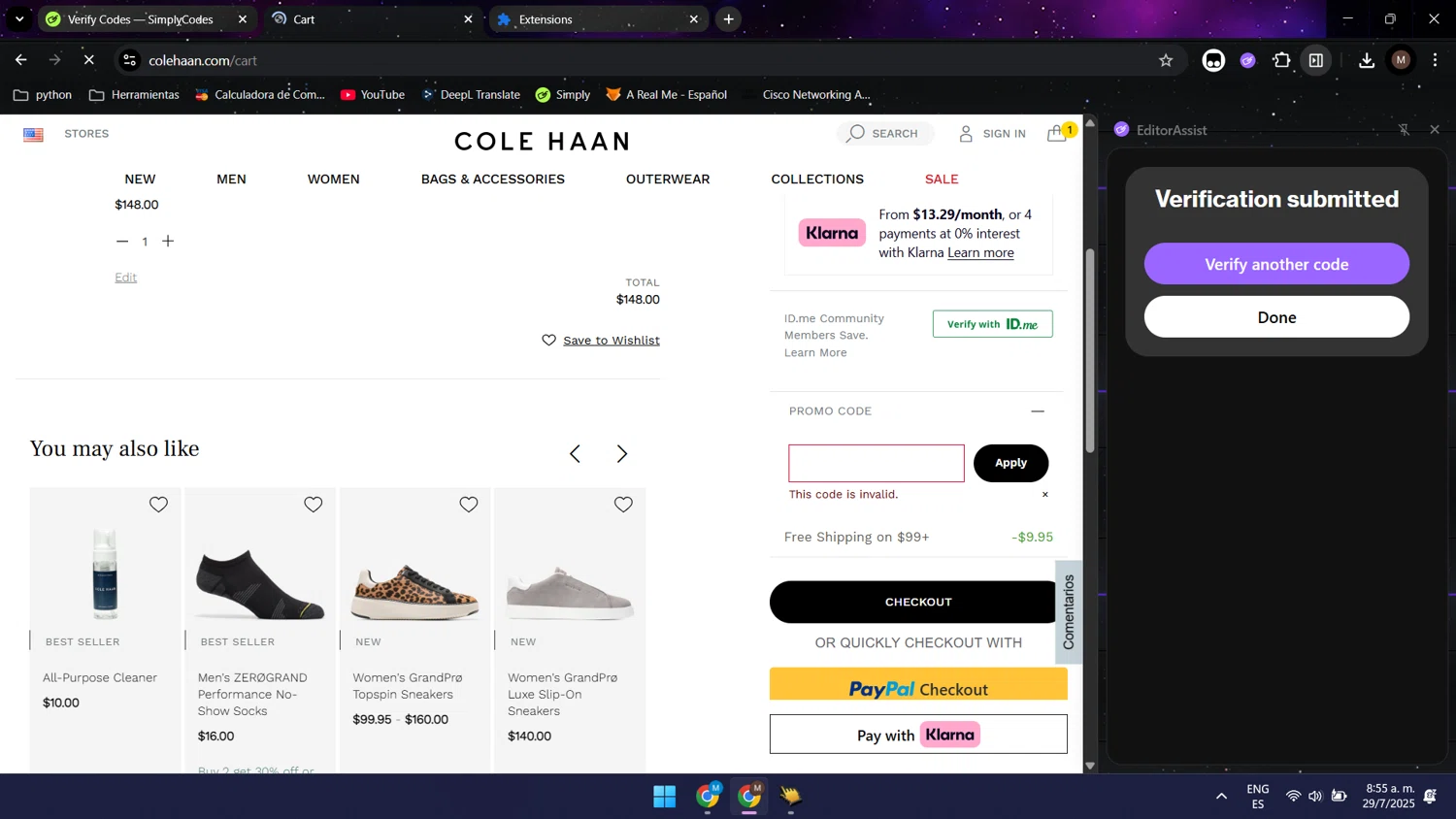This screenshot has width=1456, height=819.
Task: Favorite the ZERØGRAND No-Show Socks heart
Action: pos(314,505)
